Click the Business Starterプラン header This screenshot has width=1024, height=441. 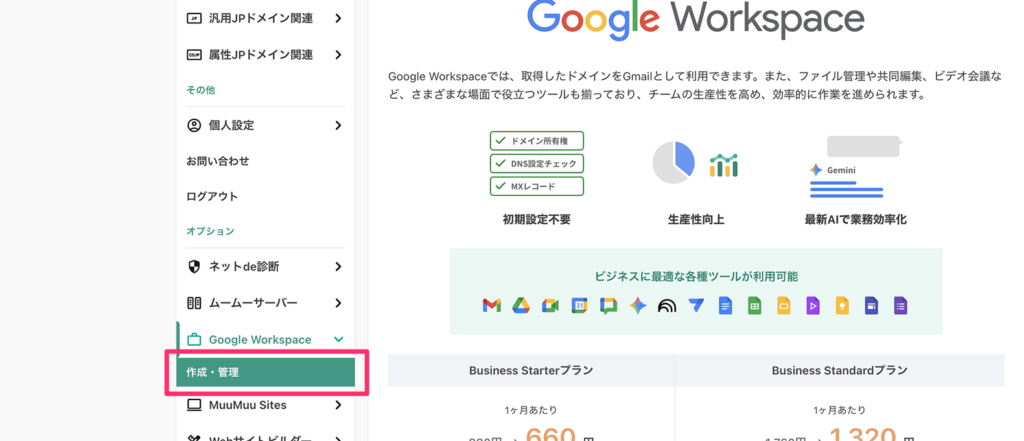click(x=531, y=370)
